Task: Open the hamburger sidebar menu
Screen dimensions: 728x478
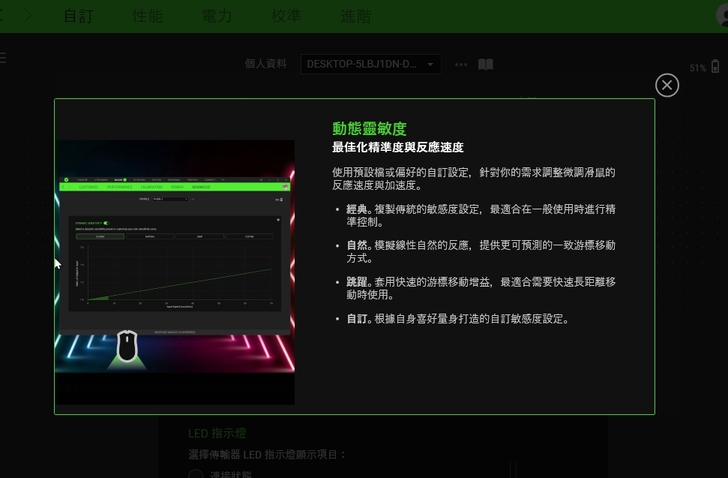Action: pos(2,58)
